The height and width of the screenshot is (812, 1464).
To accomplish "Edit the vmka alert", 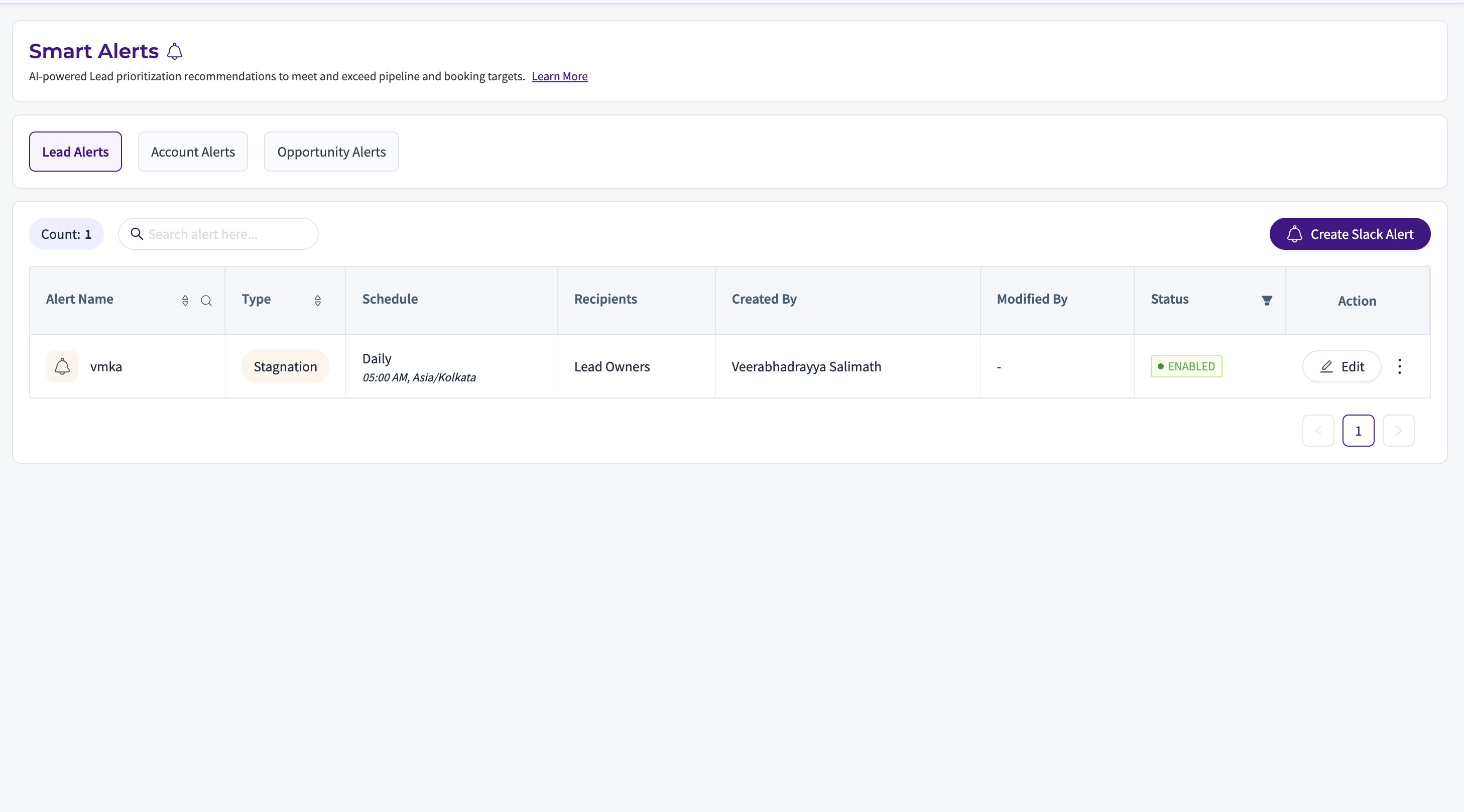I will click(x=1342, y=366).
